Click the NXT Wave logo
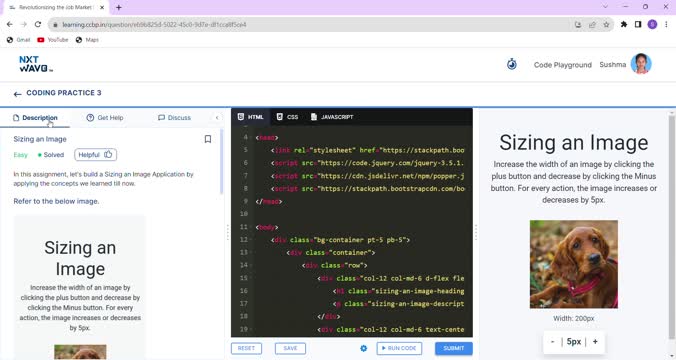 click(x=36, y=64)
